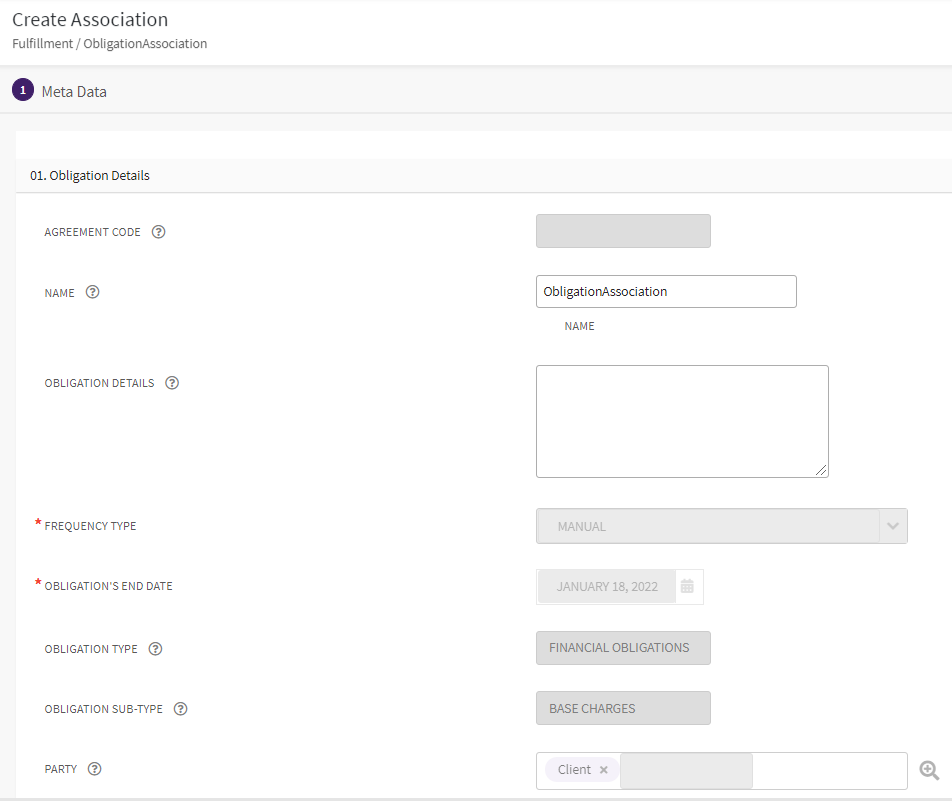Expand the Frequency Type dropdown arrow
This screenshot has height=801, width=952.
coord(892,526)
